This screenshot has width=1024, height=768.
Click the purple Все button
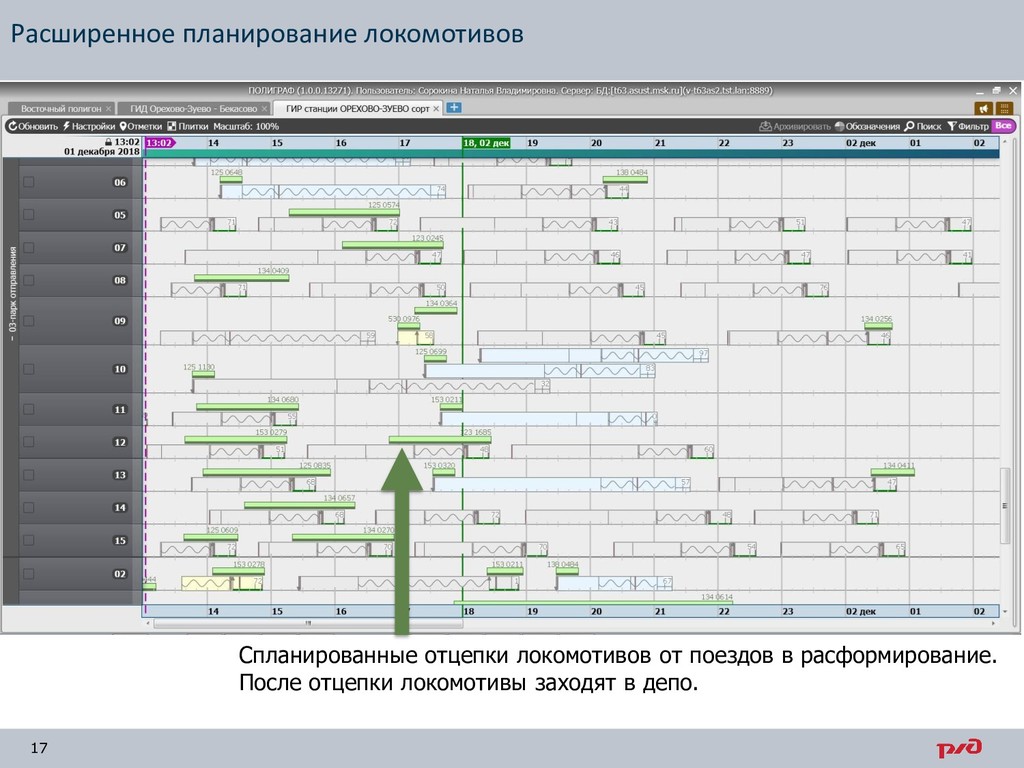coord(1004,126)
